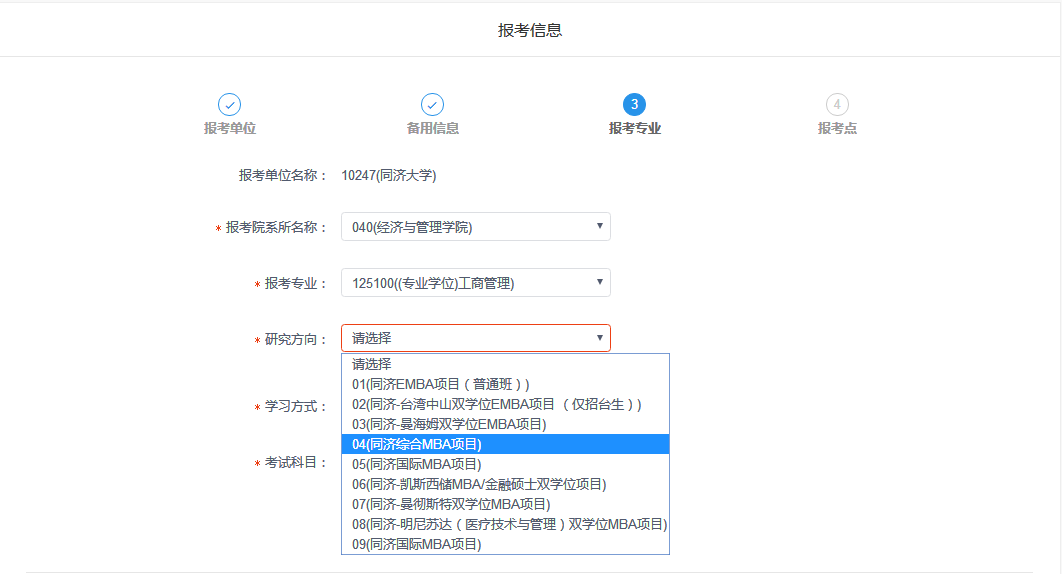Choose option 02 同济-台湾中山双学位EMBA项目
Screen dimensions: 1062x574
[x=497, y=404]
